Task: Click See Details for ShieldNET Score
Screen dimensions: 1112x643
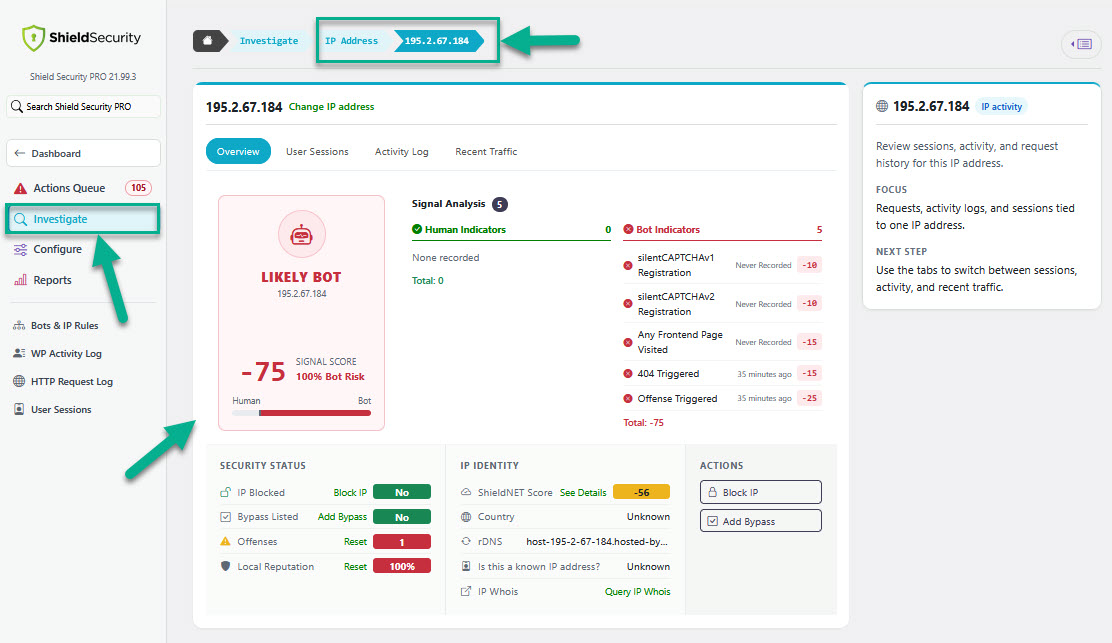Action: [x=583, y=492]
